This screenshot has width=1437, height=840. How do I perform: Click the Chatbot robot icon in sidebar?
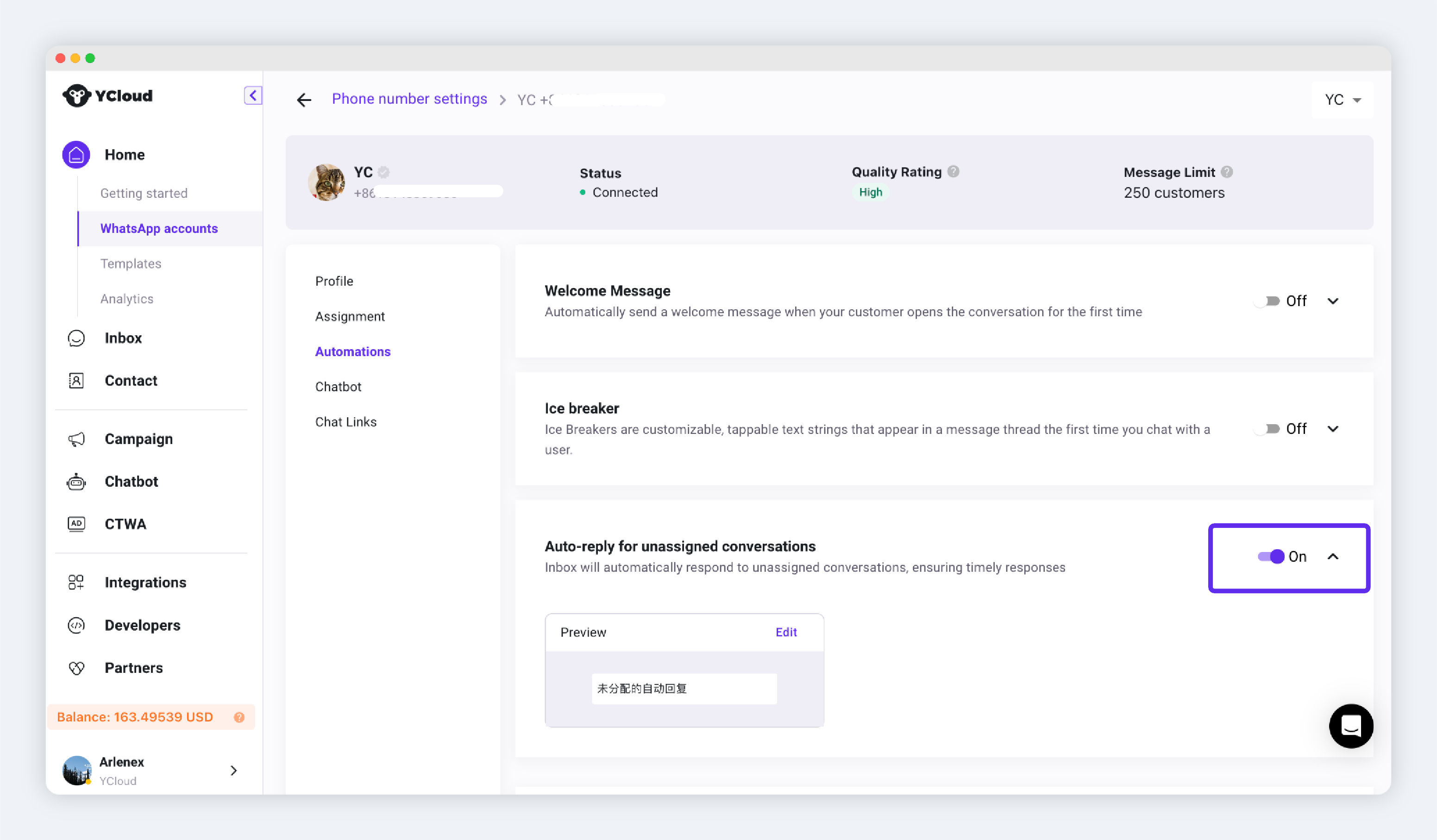pos(76,482)
